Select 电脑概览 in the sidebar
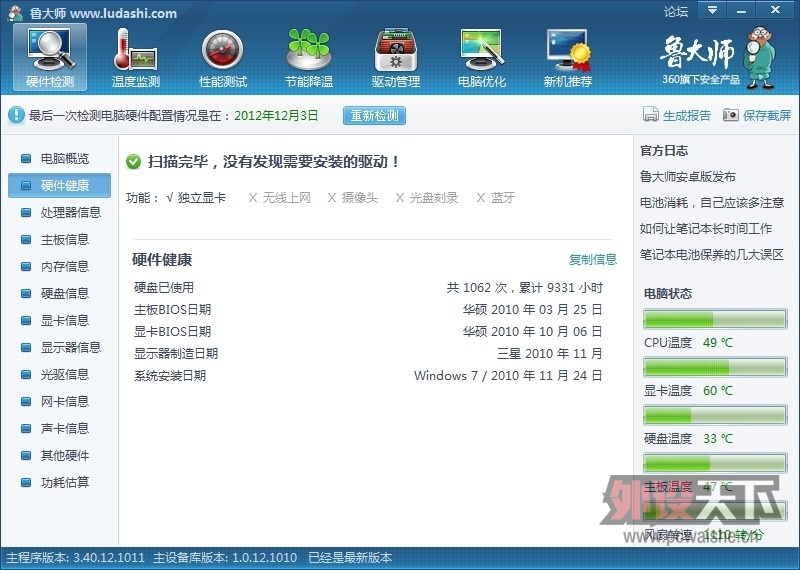This screenshot has height=570, width=800. click(65, 158)
